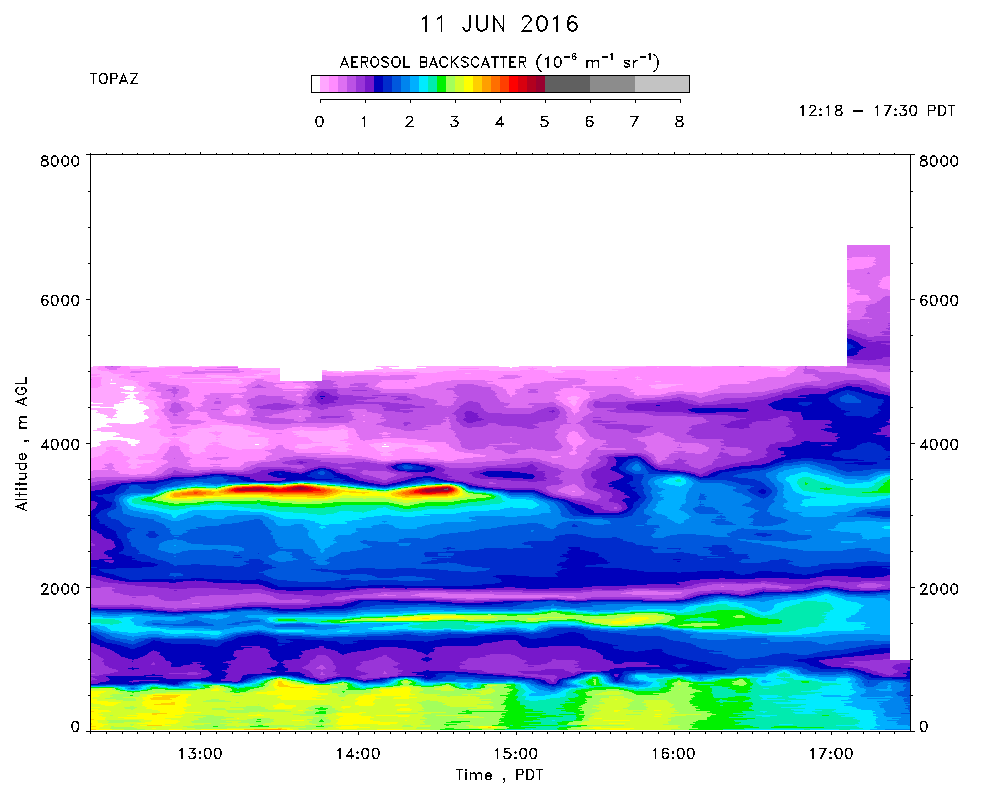Image resolution: width=1000 pixels, height=800 pixels.
Task: Click the tall purple profile column after 17:00
Action: pos(868,306)
